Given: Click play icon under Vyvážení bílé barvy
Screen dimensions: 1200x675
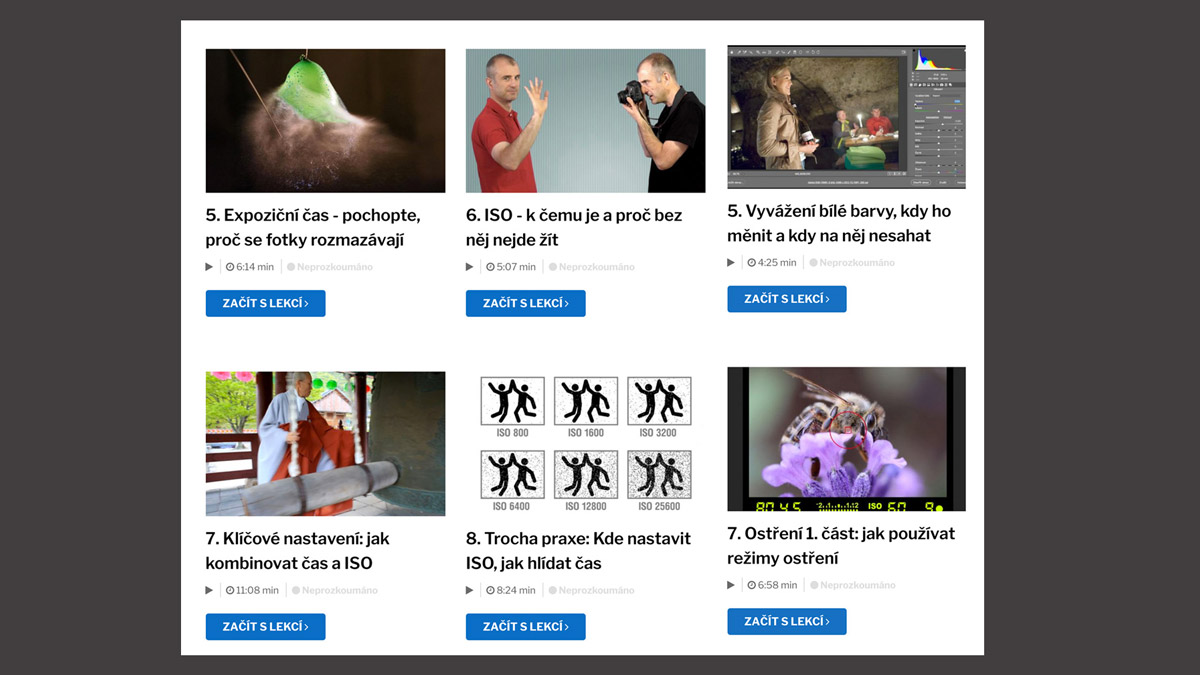Looking at the screenshot, I should click(731, 263).
